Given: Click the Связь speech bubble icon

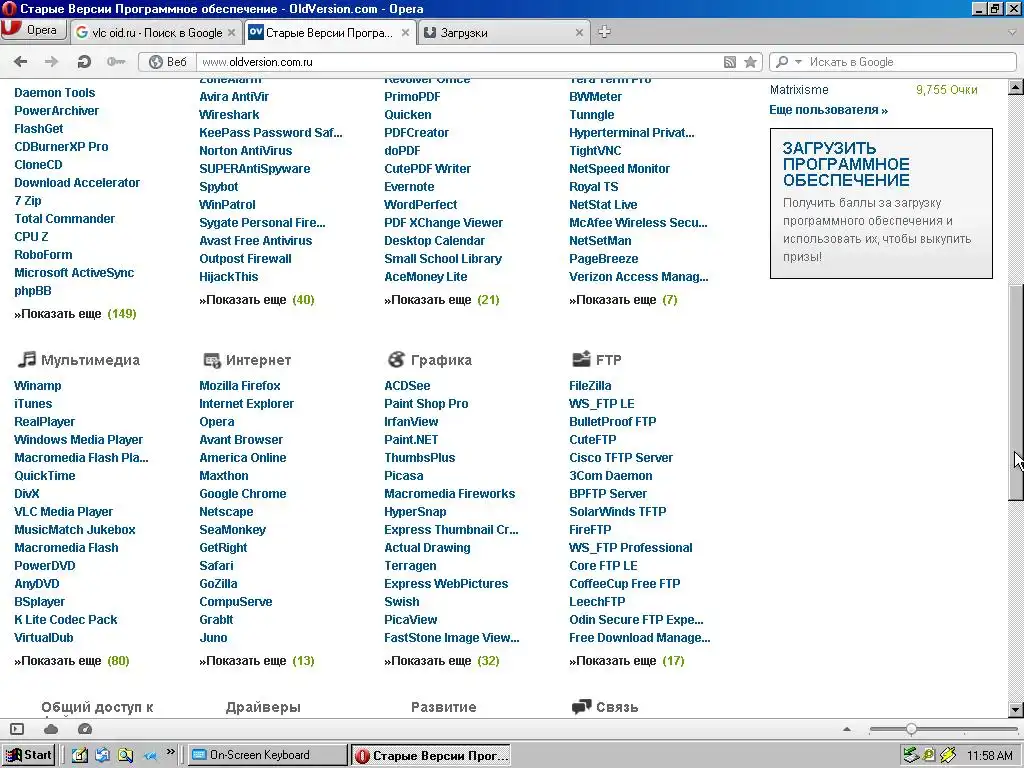Looking at the screenshot, I should (581, 707).
